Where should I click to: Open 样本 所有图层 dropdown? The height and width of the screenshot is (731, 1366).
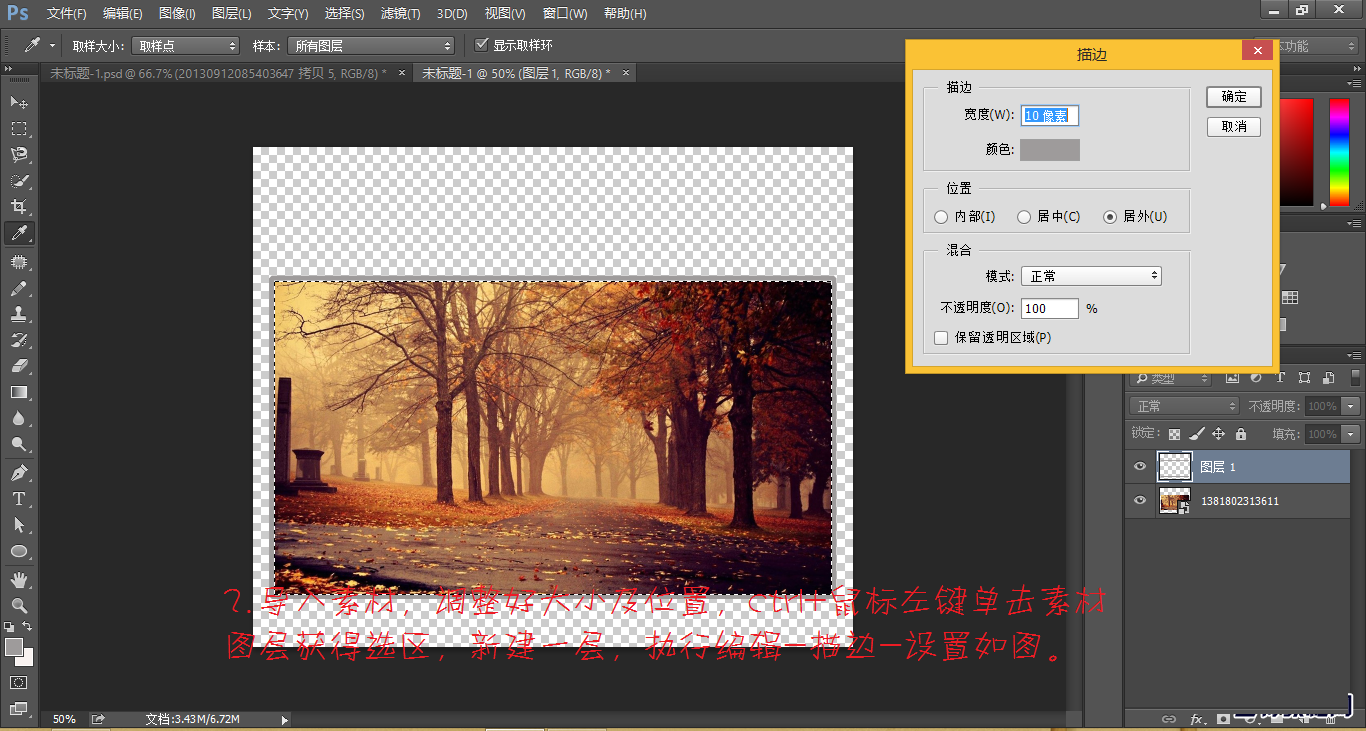click(x=370, y=46)
